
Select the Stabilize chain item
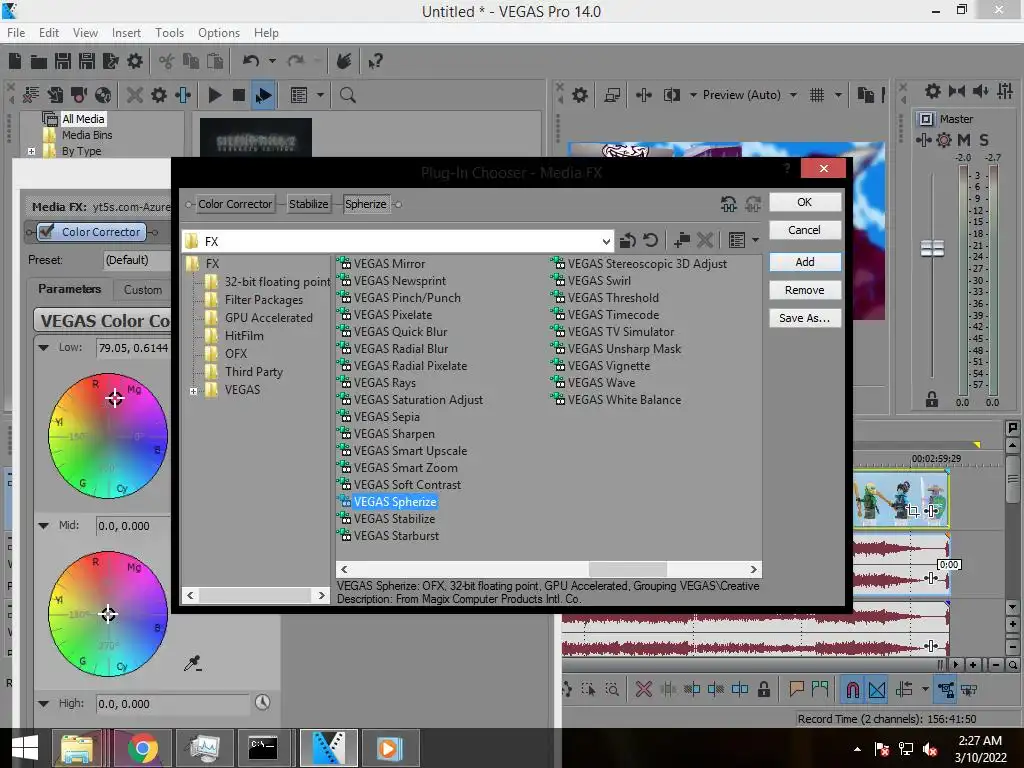(308, 204)
